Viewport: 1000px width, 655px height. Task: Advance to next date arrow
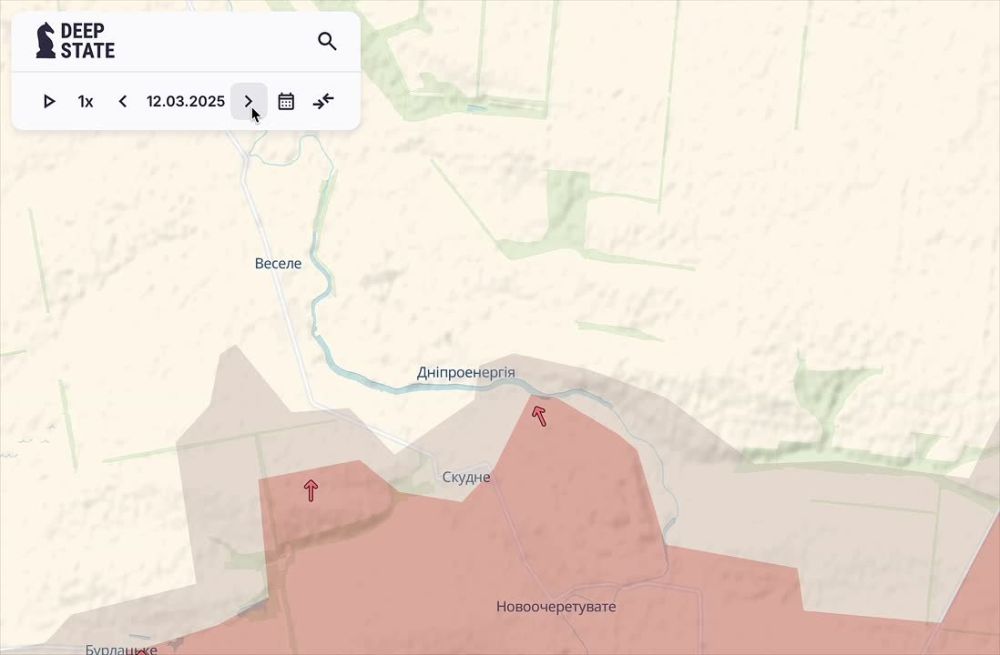[249, 101]
